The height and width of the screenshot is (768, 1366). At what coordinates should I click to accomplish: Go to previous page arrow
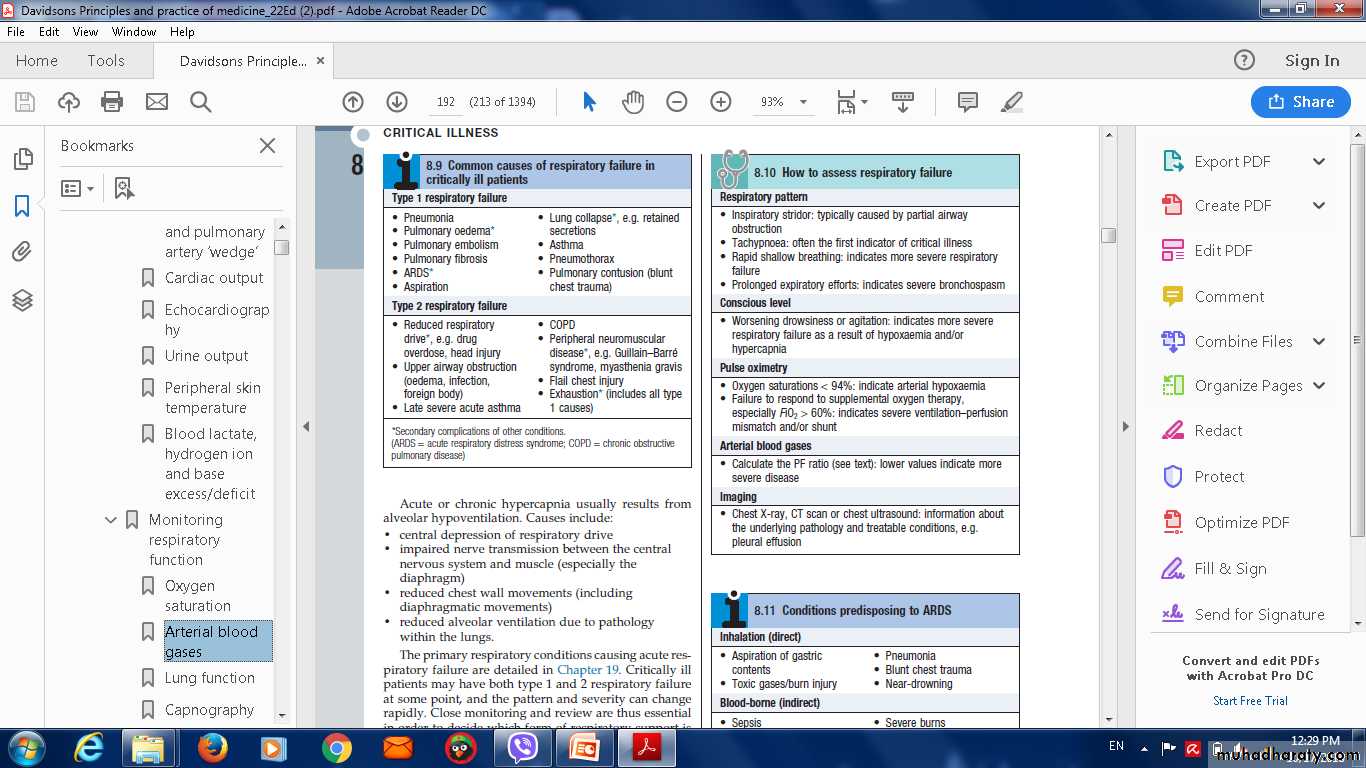pos(353,102)
